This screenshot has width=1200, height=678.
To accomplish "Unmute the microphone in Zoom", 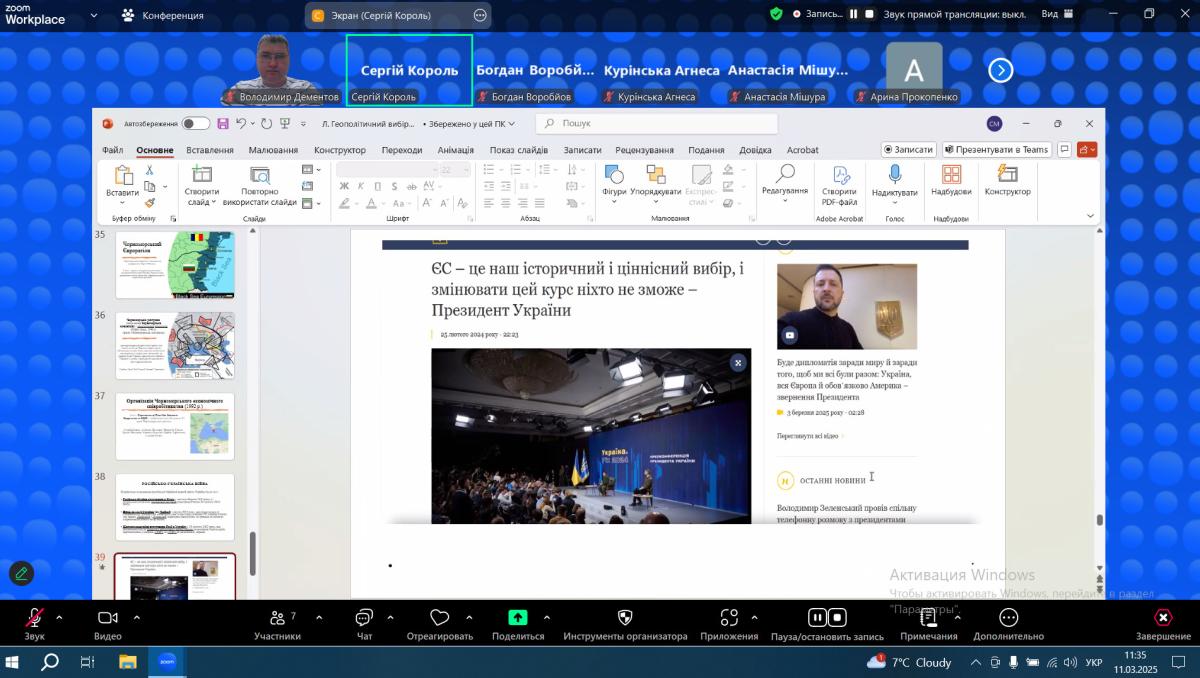I will [x=34, y=619].
